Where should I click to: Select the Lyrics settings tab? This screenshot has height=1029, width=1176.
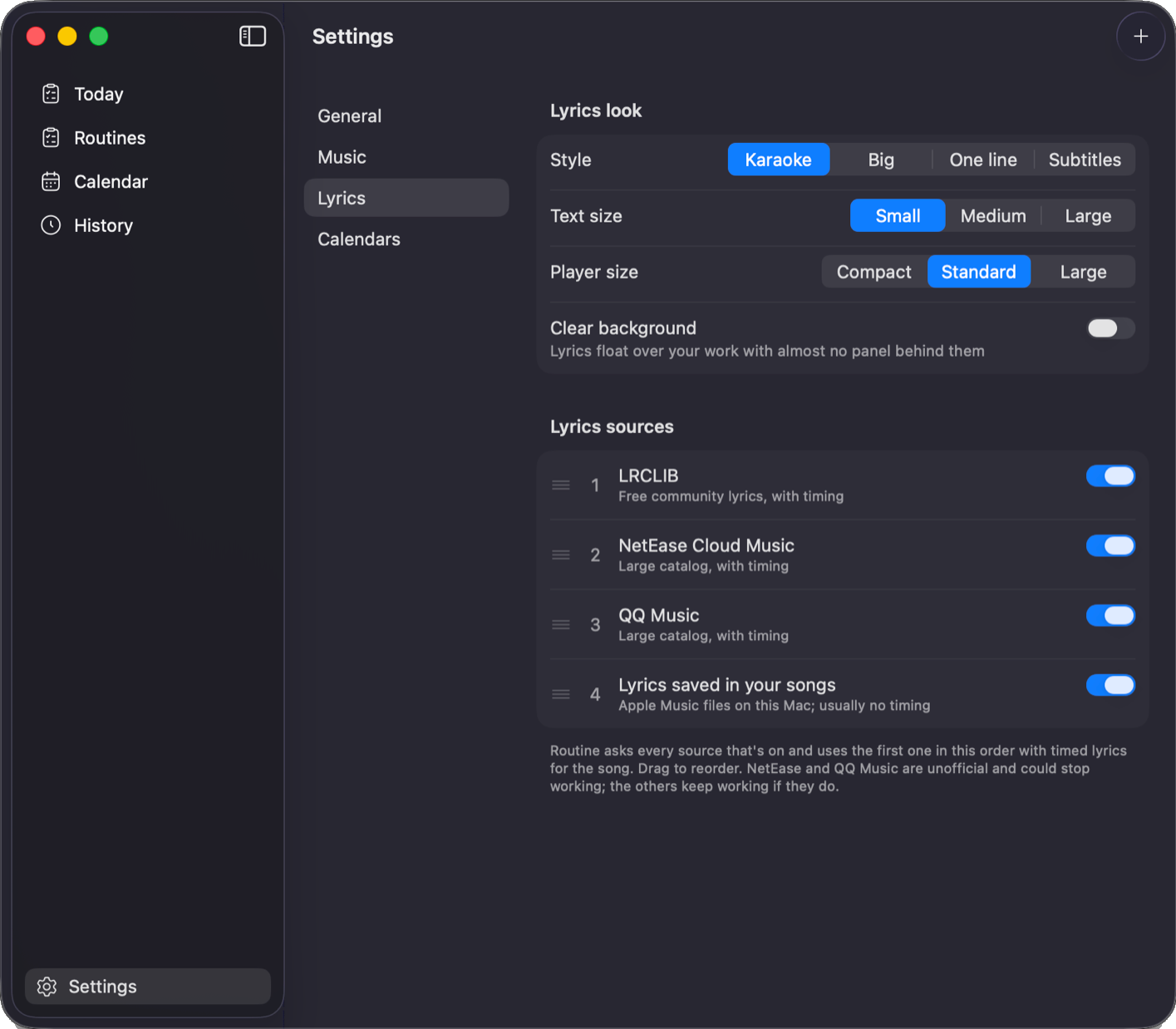pos(406,198)
